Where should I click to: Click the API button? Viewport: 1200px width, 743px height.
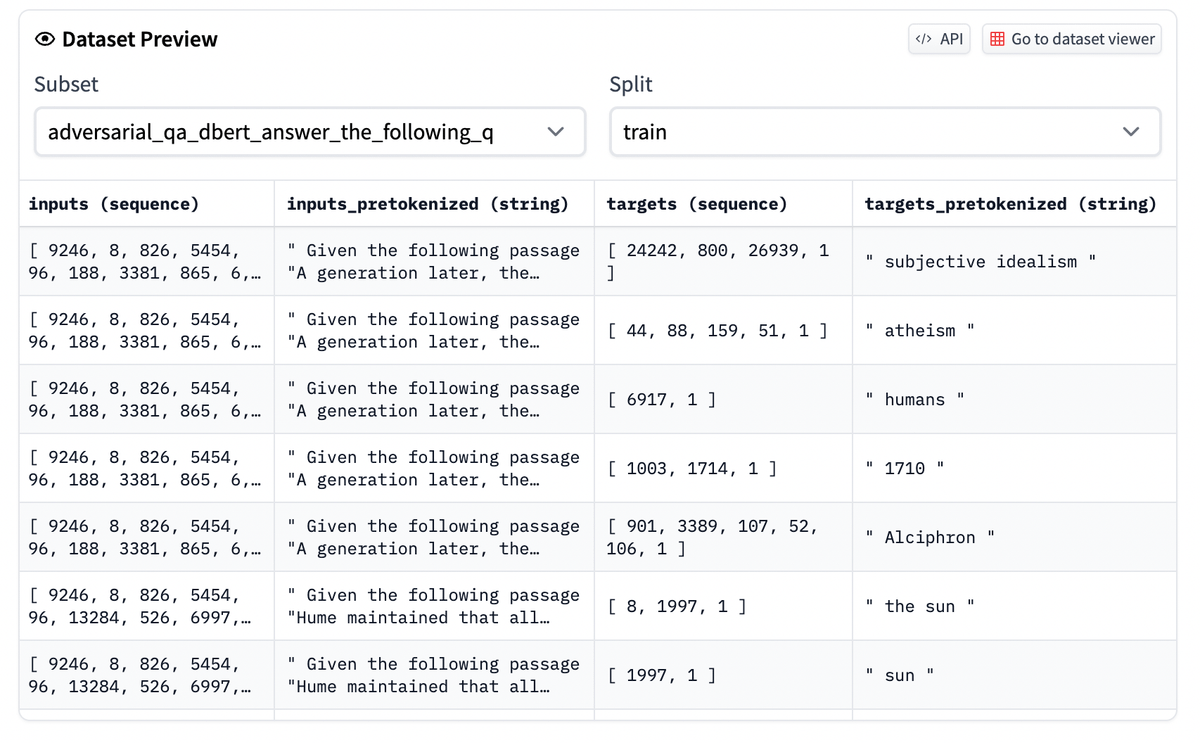click(938, 38)
